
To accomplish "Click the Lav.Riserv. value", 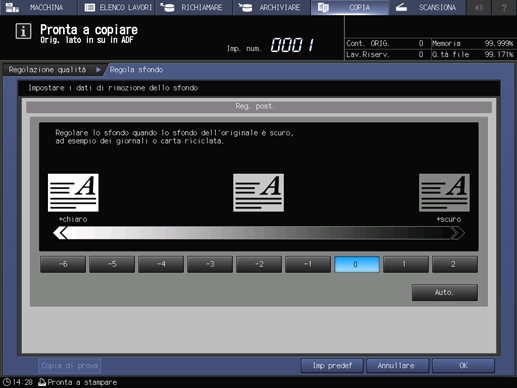I will [x=421, y=54].
